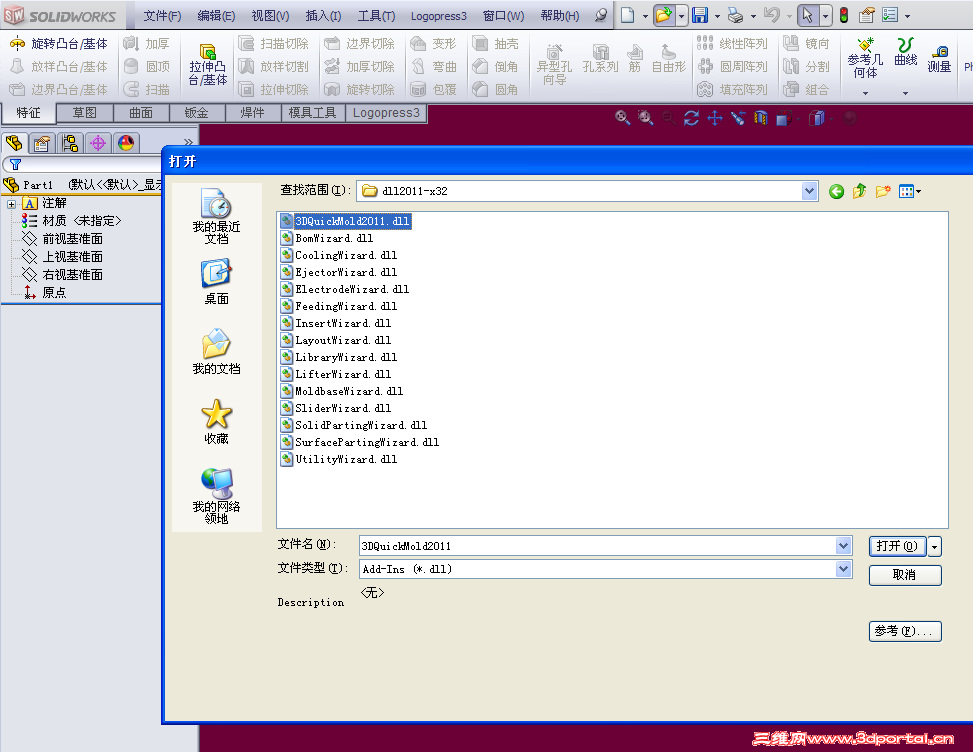Select Origin (原点) in feature tree
Image resolution: width=973 pixels, height=752 pixels.
coord(45,293)
